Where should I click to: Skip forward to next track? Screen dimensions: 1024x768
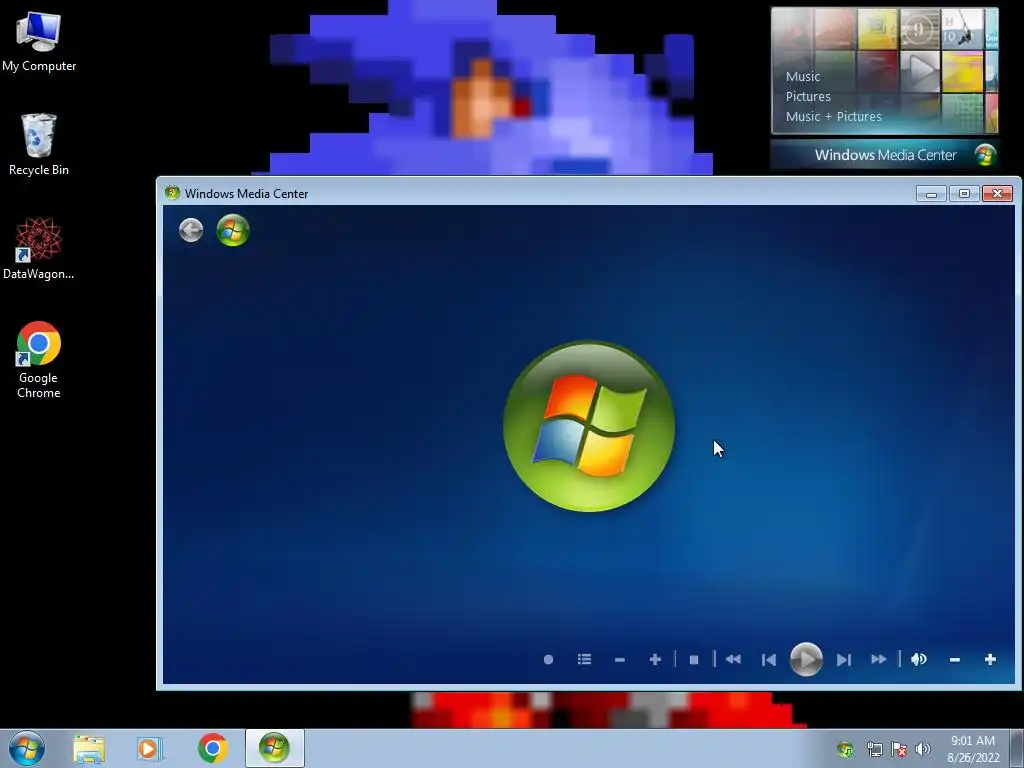tap(843, 660)
